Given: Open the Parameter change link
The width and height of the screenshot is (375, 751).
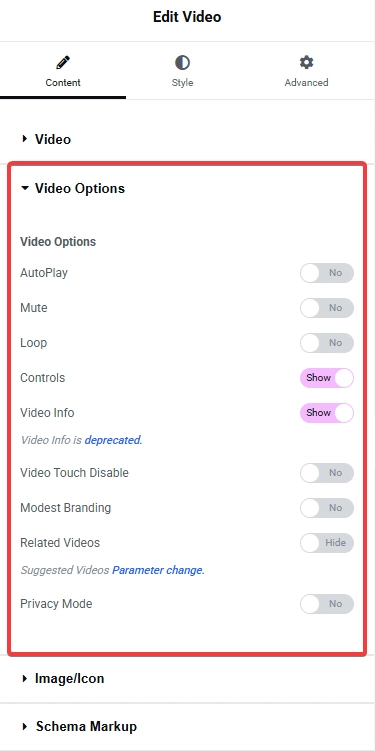Looking at the screenshot, I should pos(159,570).
